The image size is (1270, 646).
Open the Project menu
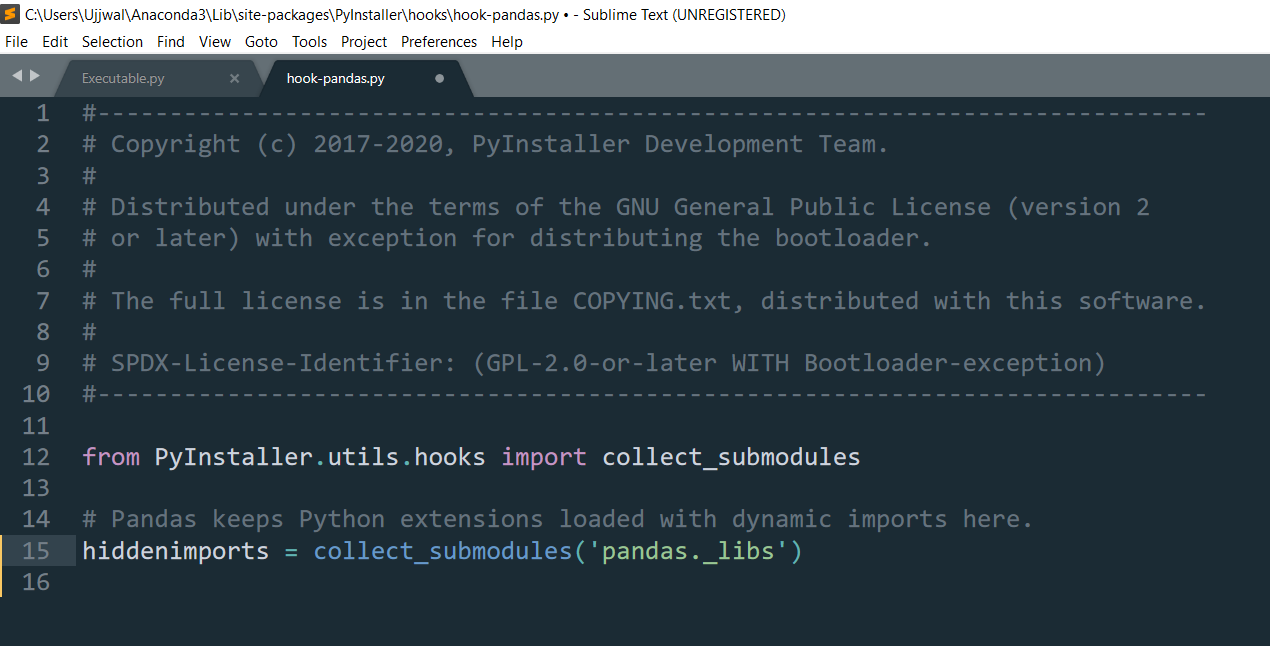point(364,42)
